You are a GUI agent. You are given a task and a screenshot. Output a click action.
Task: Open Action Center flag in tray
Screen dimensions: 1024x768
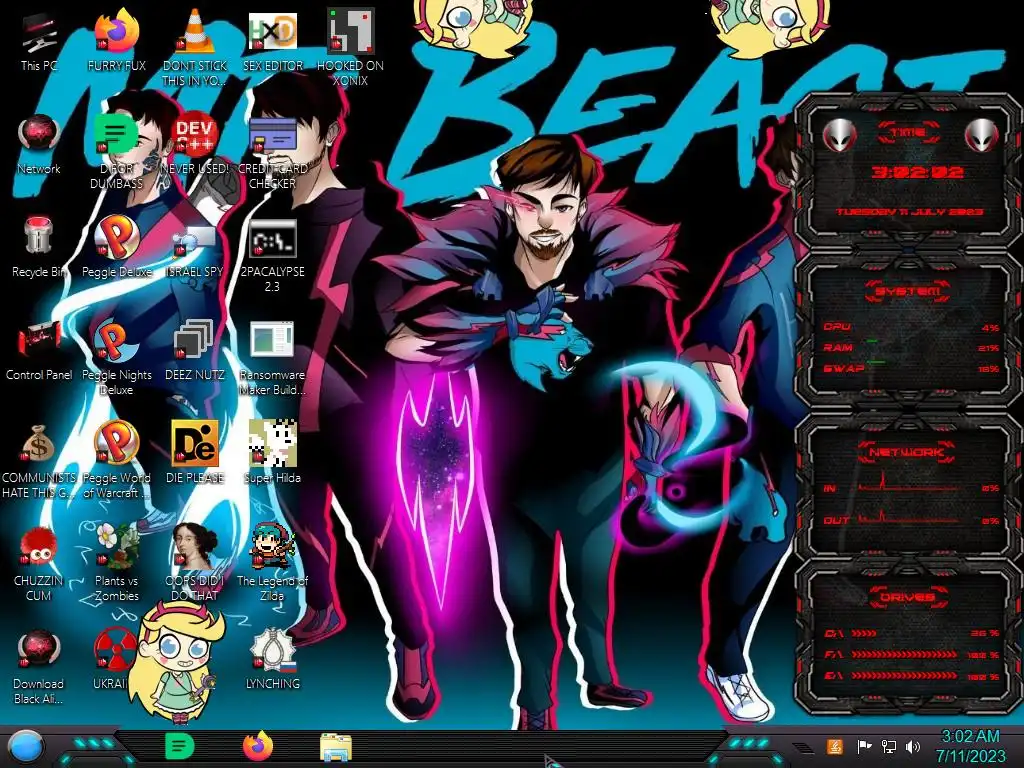(864, 746)
